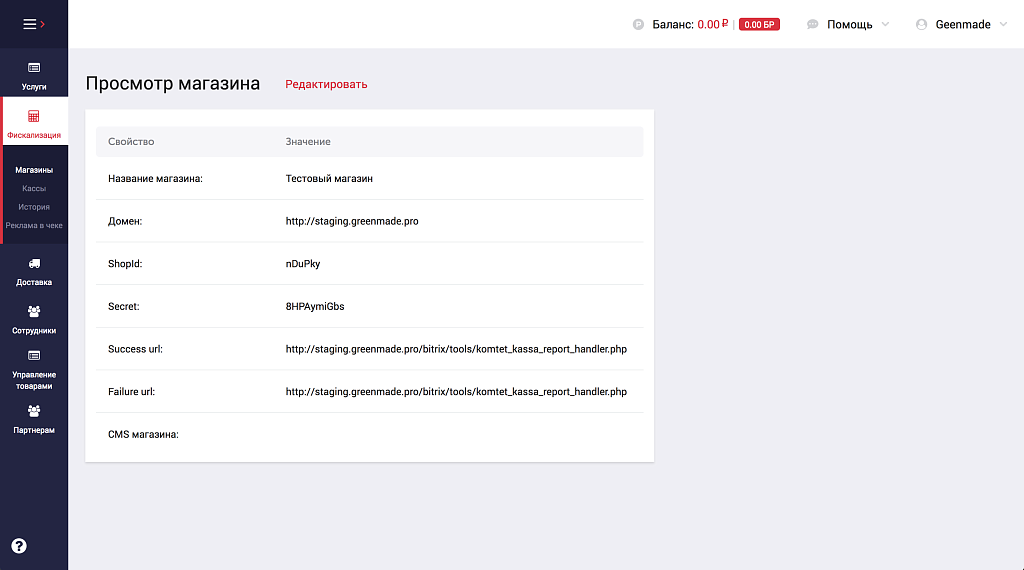Open Доставка truck icon
The width and height of the screenshot is (1024, 570).
(x=34, y=264)
